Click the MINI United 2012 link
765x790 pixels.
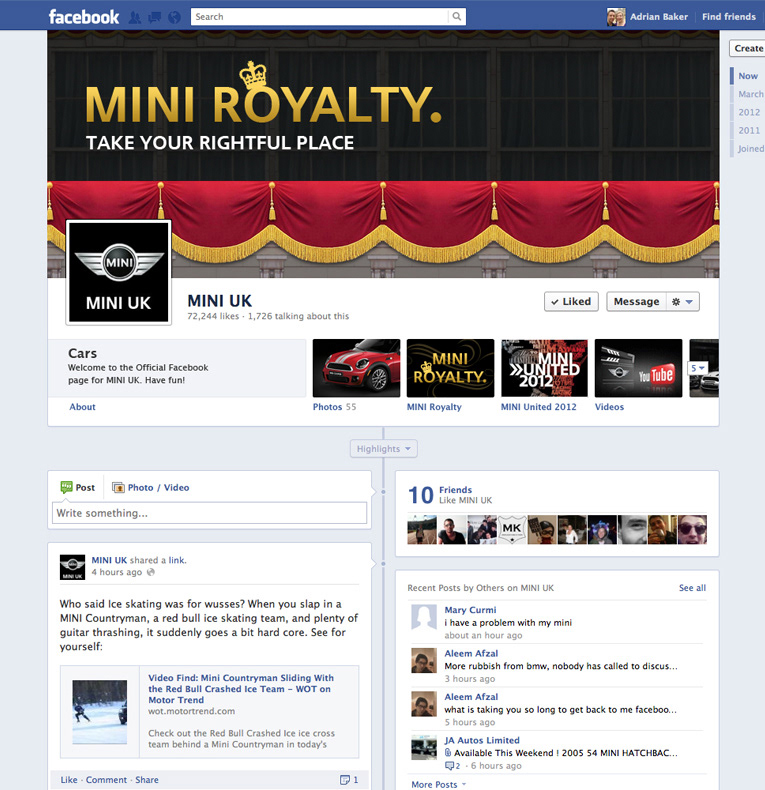(x=538, y=407)
